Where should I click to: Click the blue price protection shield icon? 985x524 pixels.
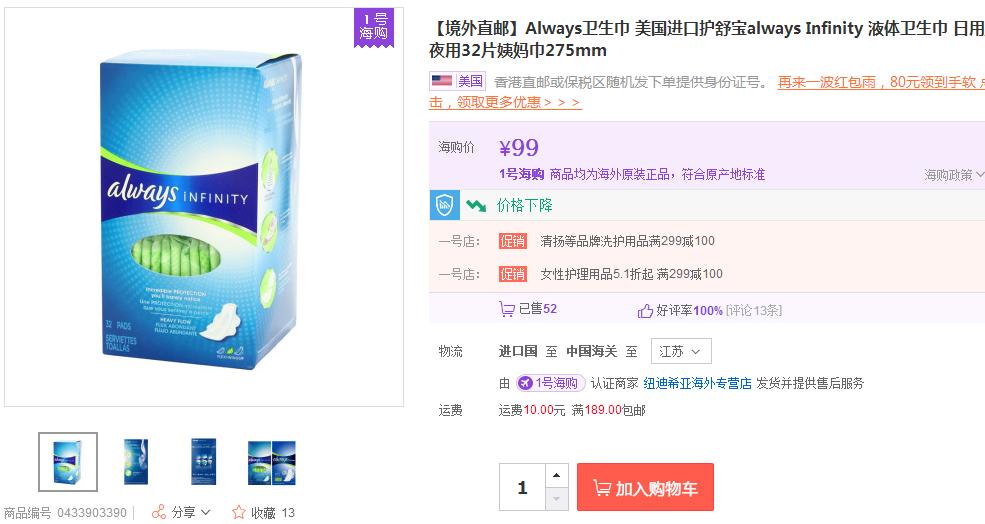[x=444, y=205]
